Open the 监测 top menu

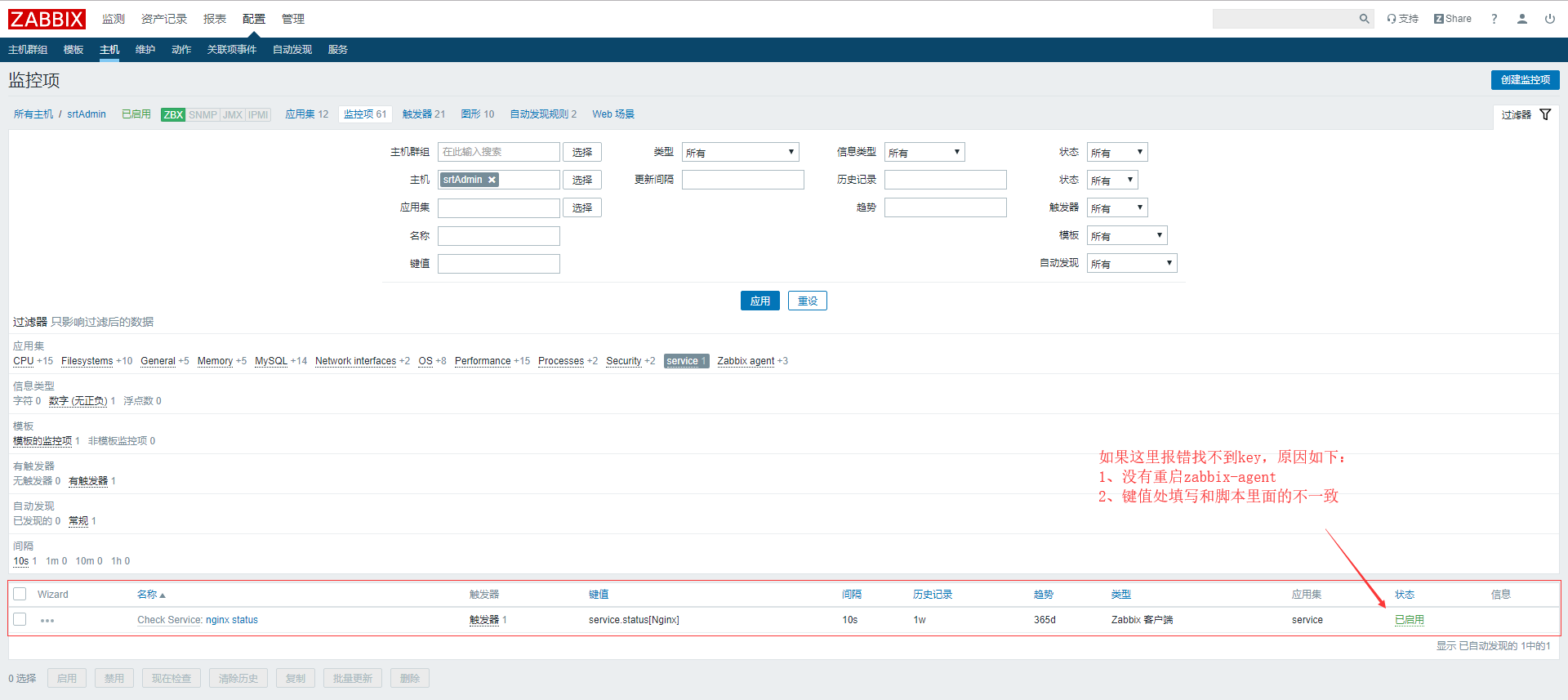(x=114, y=19)
